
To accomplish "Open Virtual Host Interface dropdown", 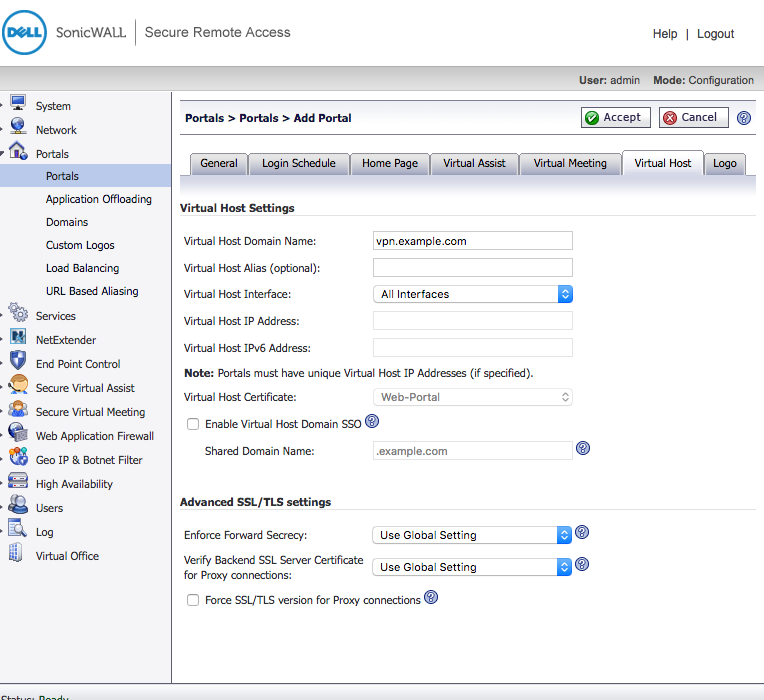I will tap(473, 294).
